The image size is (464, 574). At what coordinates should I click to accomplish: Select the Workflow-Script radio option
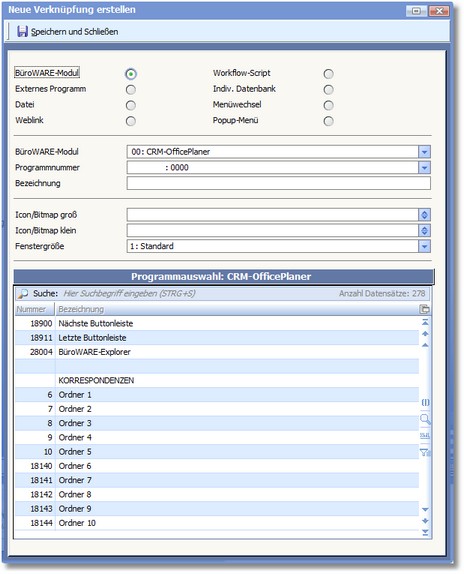coord(328,74)
